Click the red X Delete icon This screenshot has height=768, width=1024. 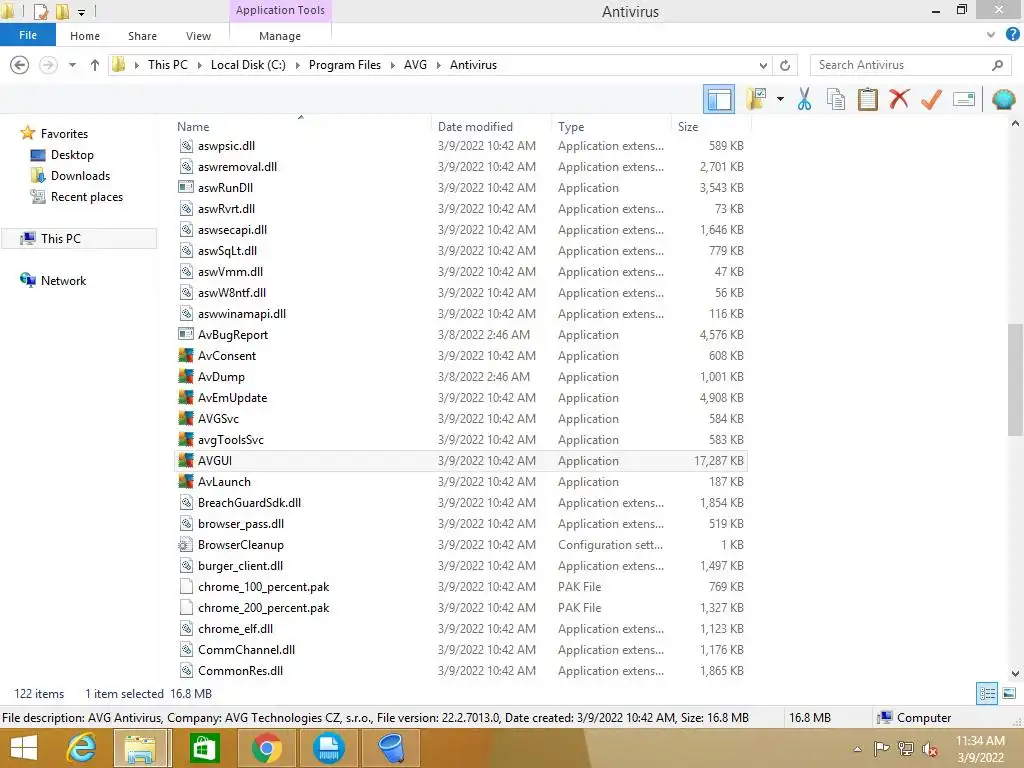(x=899, y=99)
